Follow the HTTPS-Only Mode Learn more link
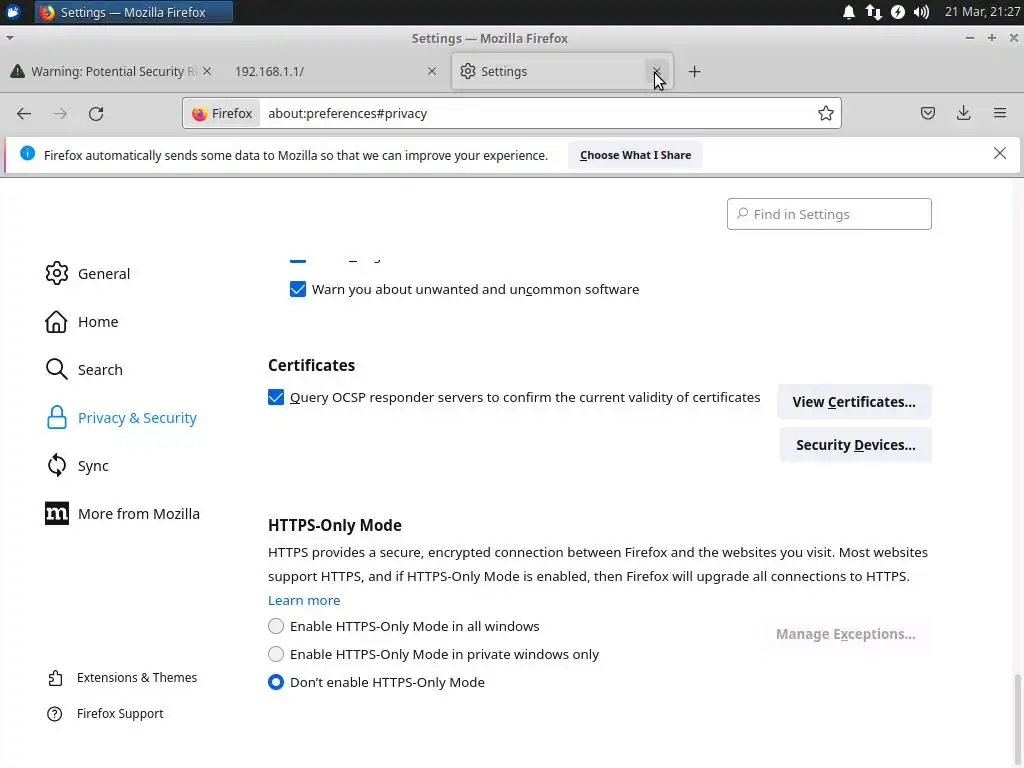This screenshot has height=768, width=1024. [304, 600]
